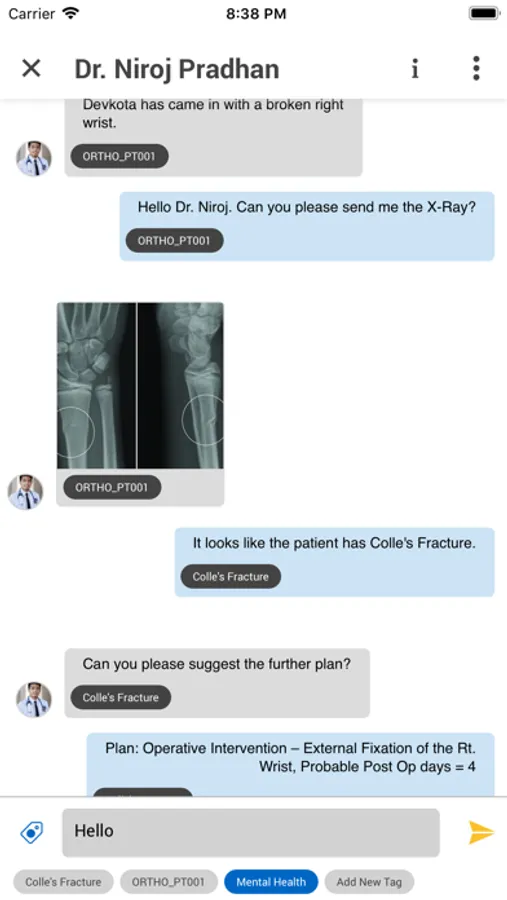This screenshot has width=507, height=900.
Task: Tap the doctor avatar beside the 'further plan' message
Action: pos(34,700)
